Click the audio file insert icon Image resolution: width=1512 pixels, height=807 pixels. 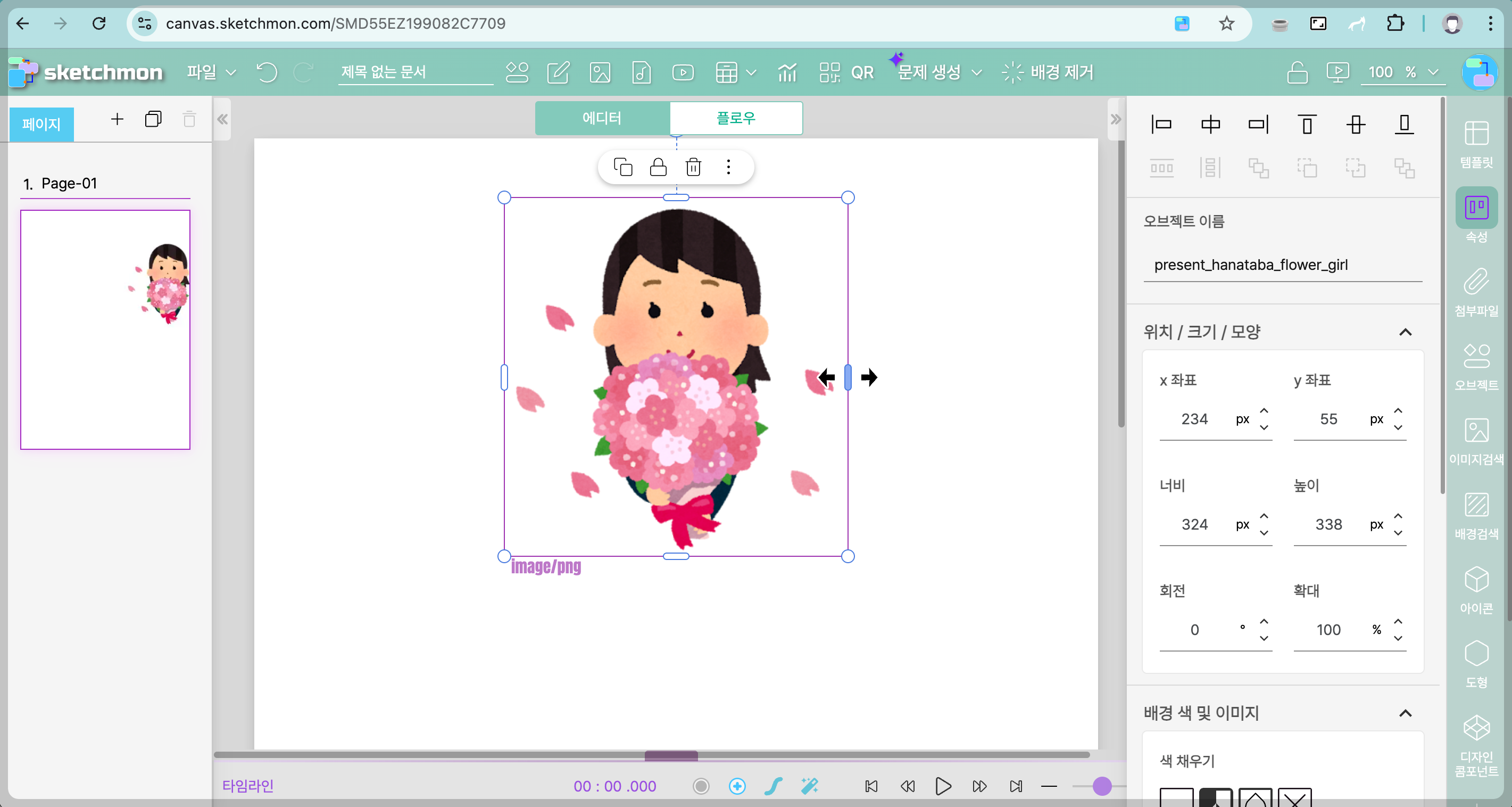641,72
